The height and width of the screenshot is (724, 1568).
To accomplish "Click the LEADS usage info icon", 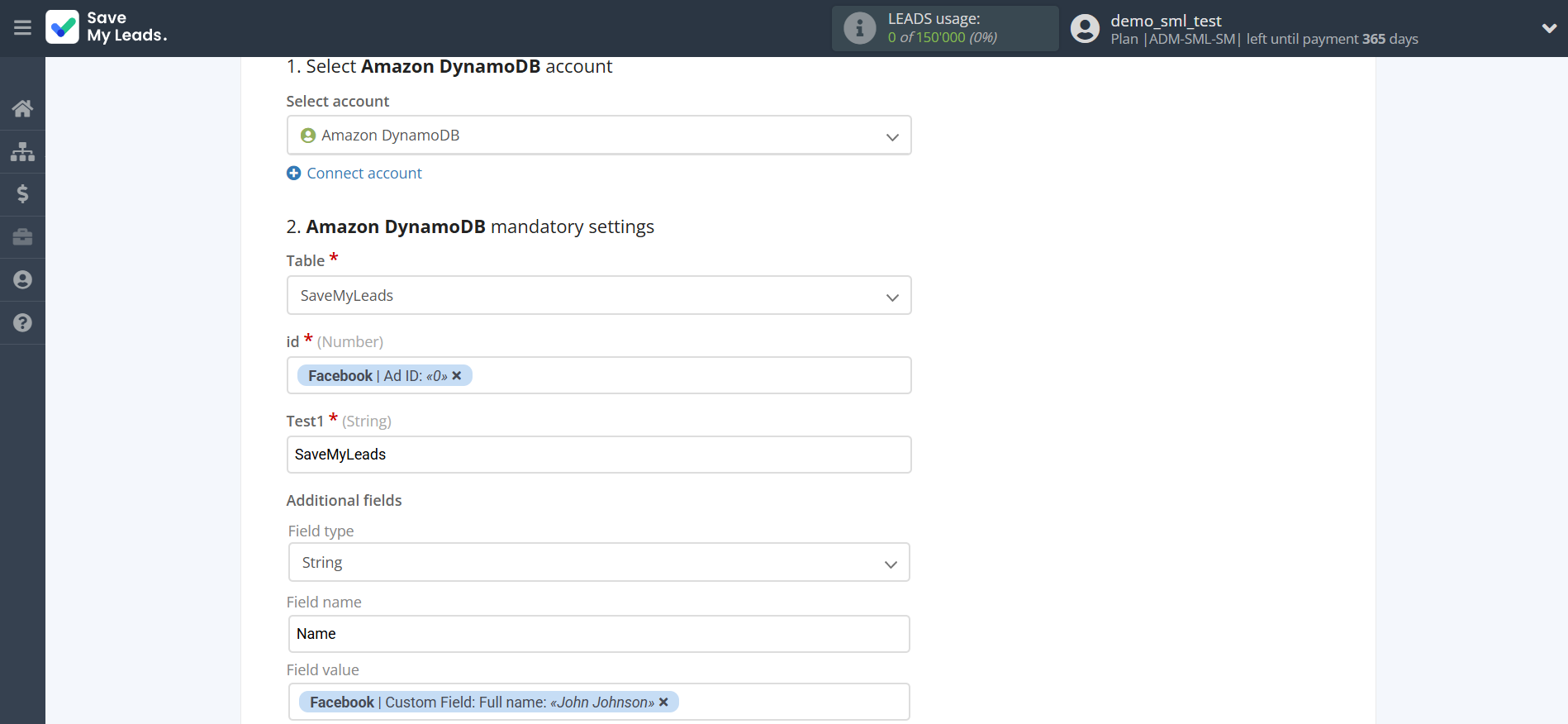I will [859, 28].
